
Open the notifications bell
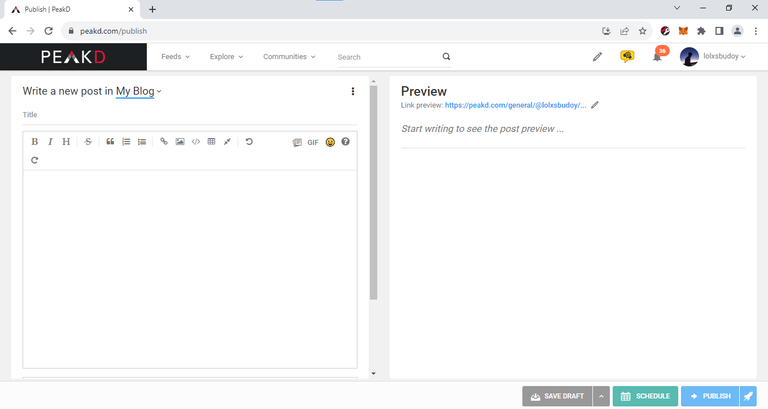tap(657, 57)
